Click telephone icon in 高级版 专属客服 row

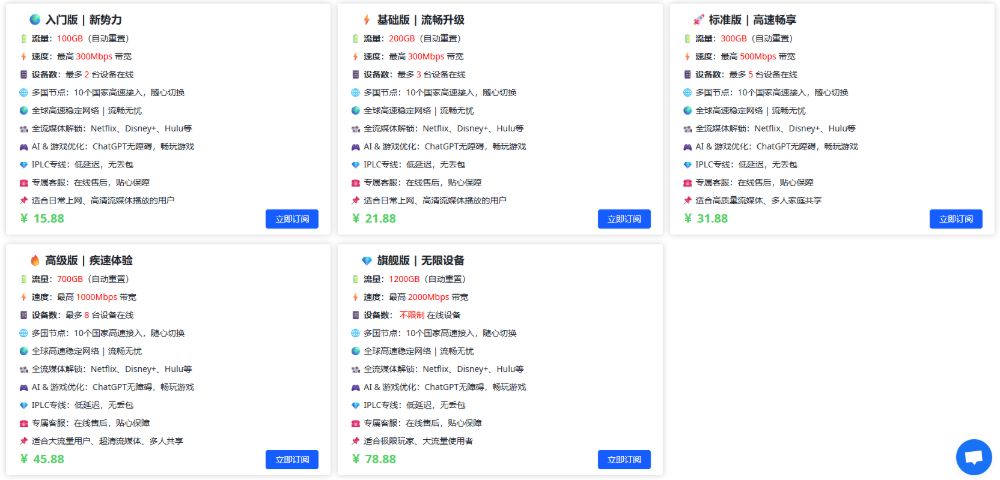click(24, 423)
